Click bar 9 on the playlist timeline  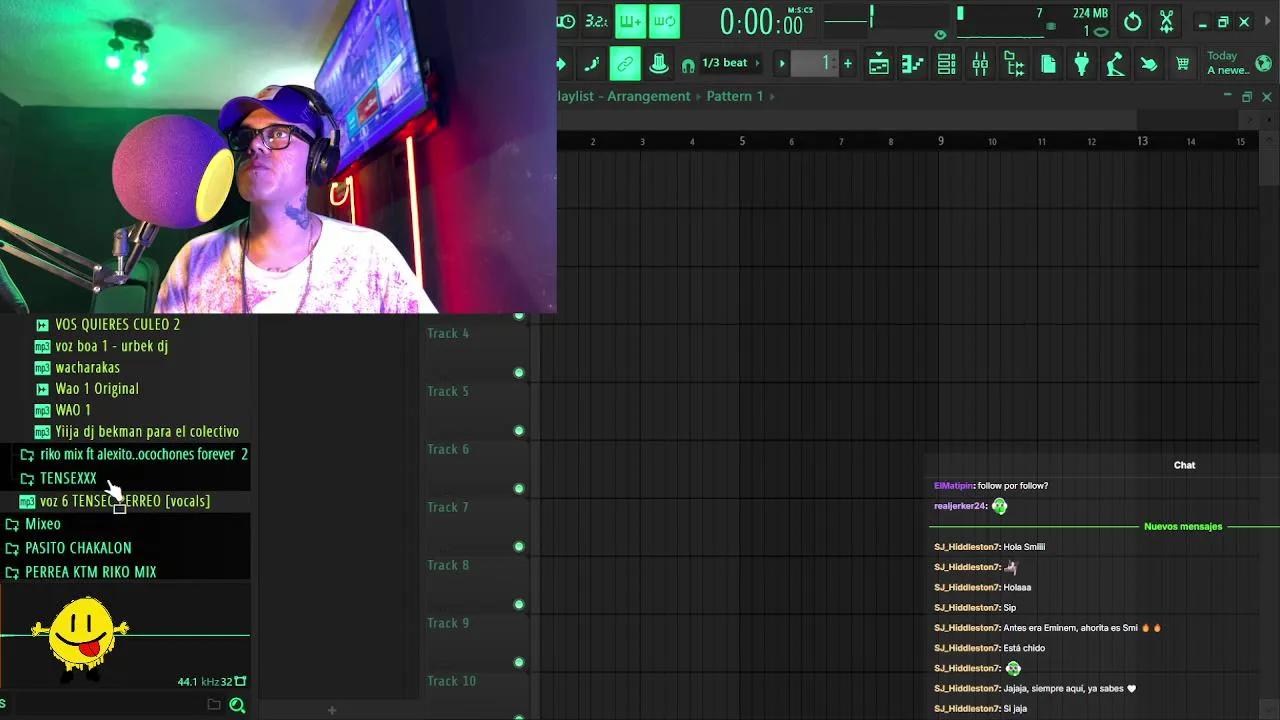click(x=940, y=141)
